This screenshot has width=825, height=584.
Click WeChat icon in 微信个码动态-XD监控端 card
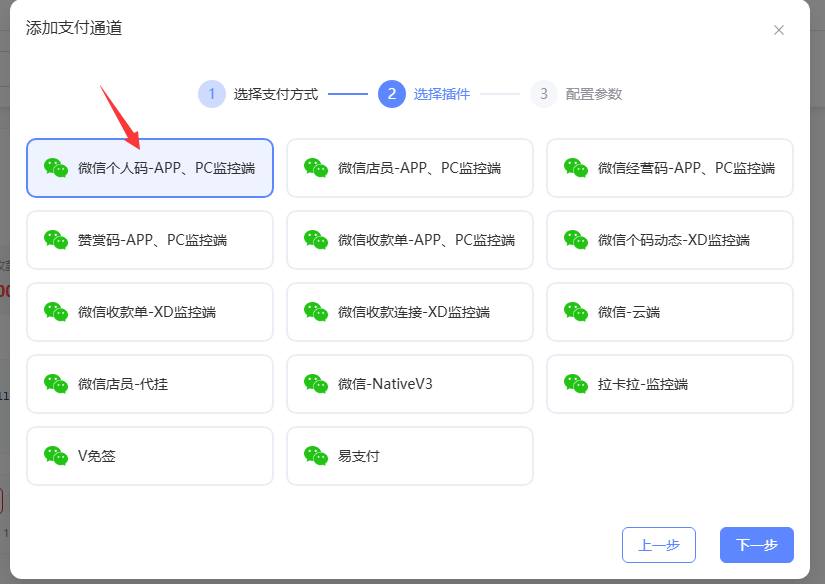tap(576, 240)
